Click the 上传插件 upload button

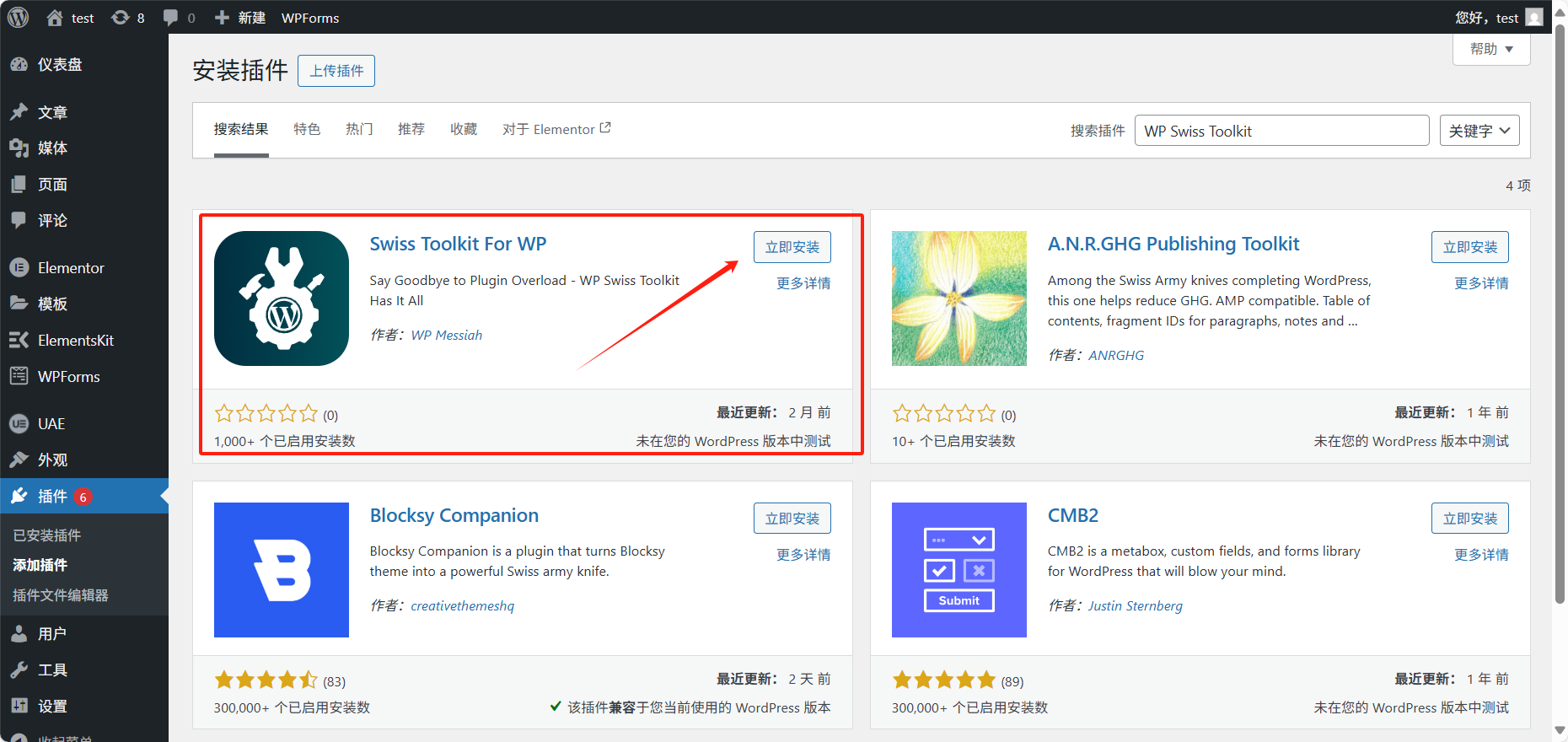tap(336, 71)
